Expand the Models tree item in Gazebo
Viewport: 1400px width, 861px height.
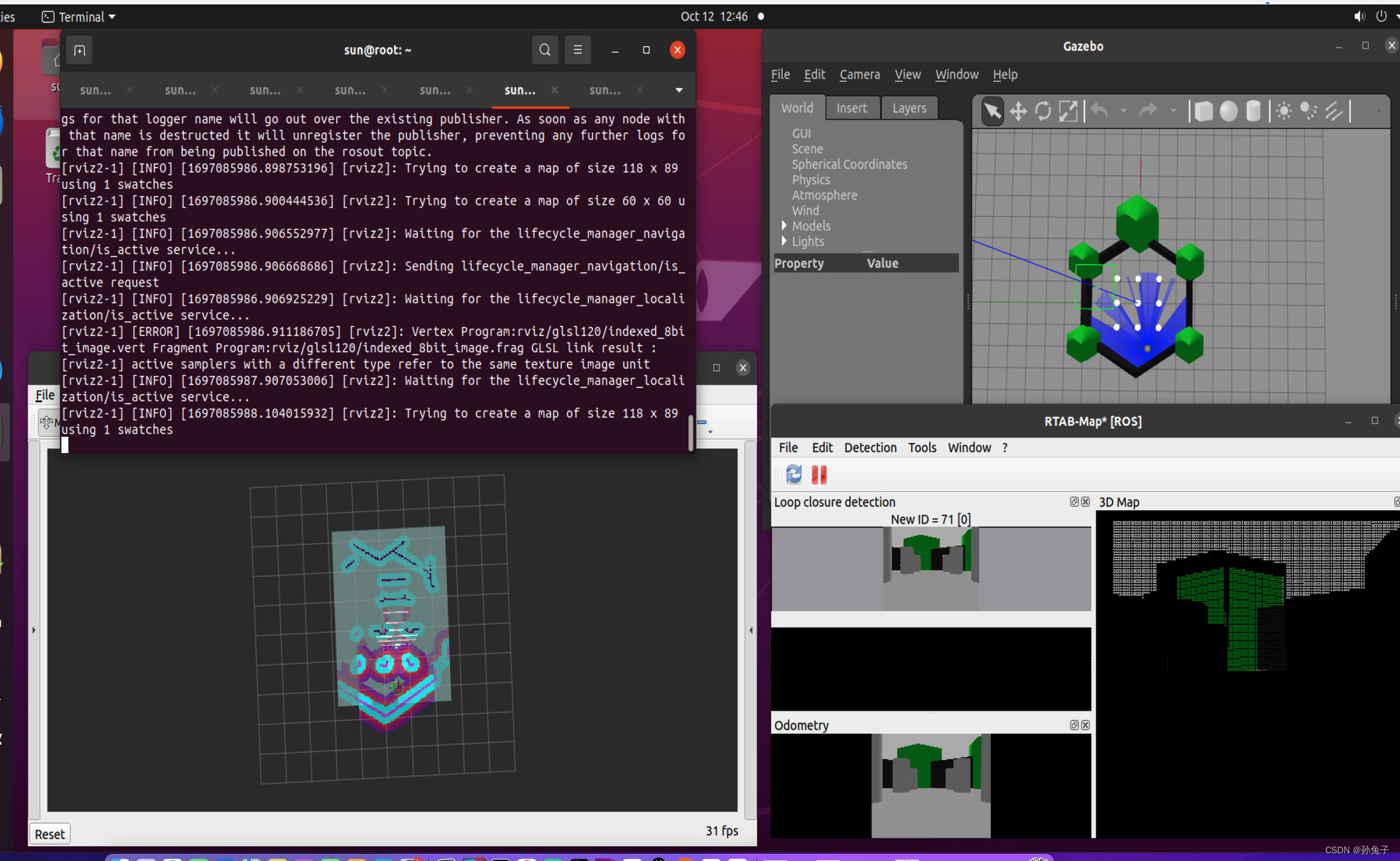click(x=784, y=225)
